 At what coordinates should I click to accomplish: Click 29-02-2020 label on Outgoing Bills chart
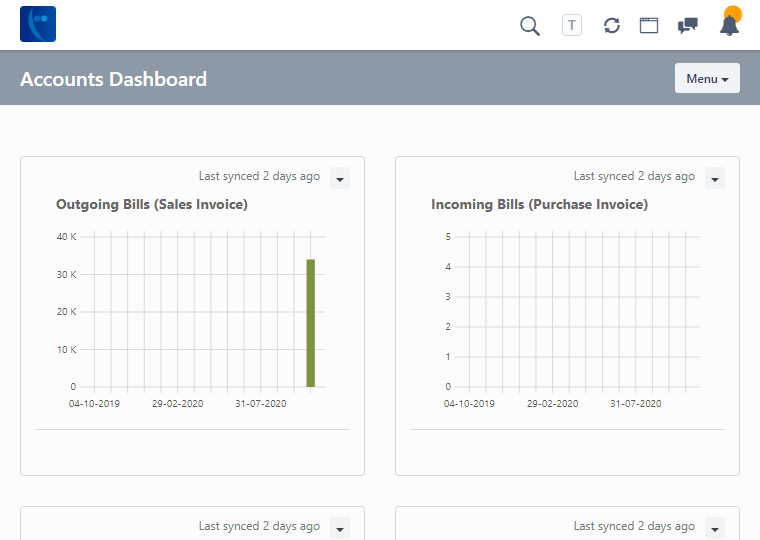177,404
